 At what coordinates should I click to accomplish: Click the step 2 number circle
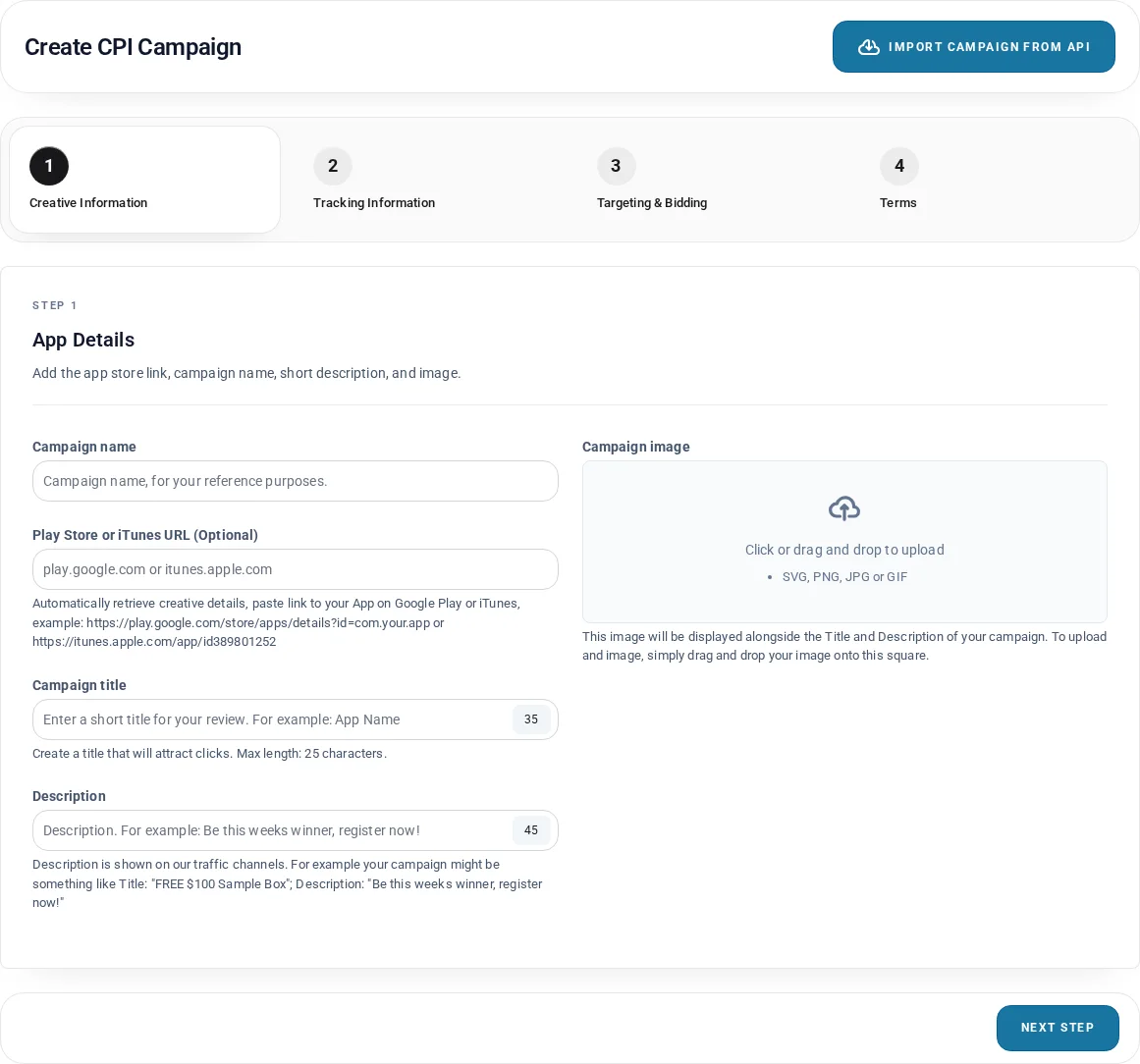pos(333,166)
